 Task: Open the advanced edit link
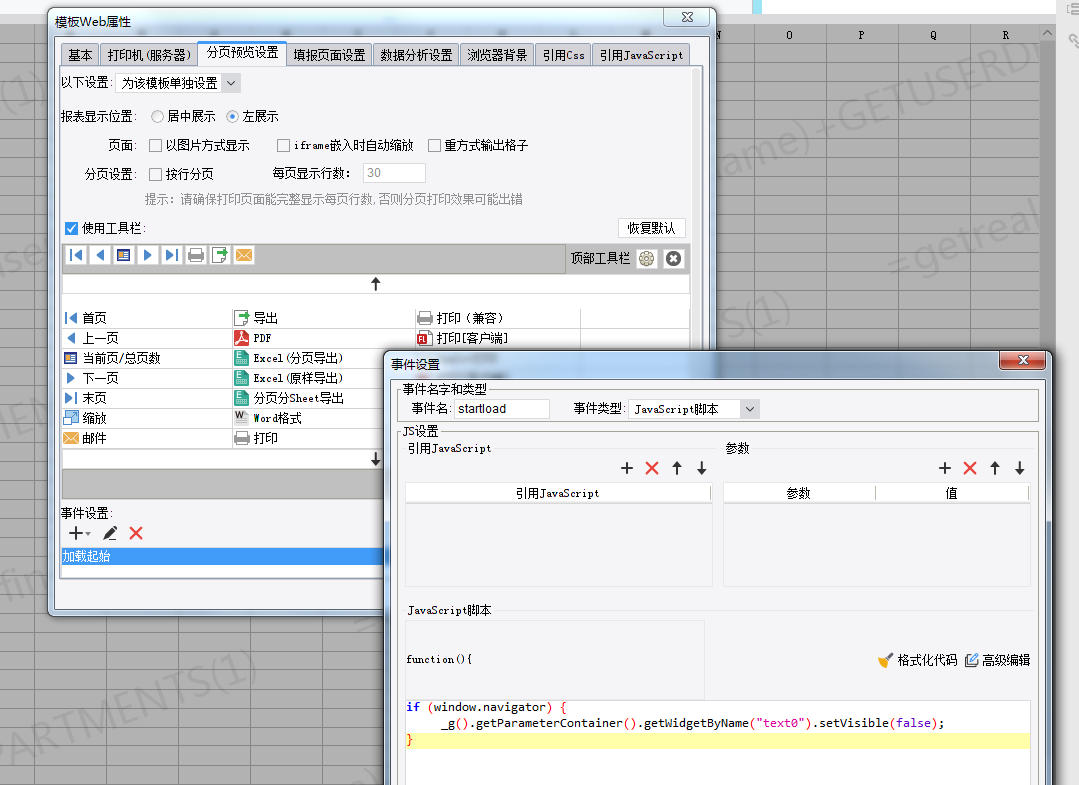[x=998, y=660]
